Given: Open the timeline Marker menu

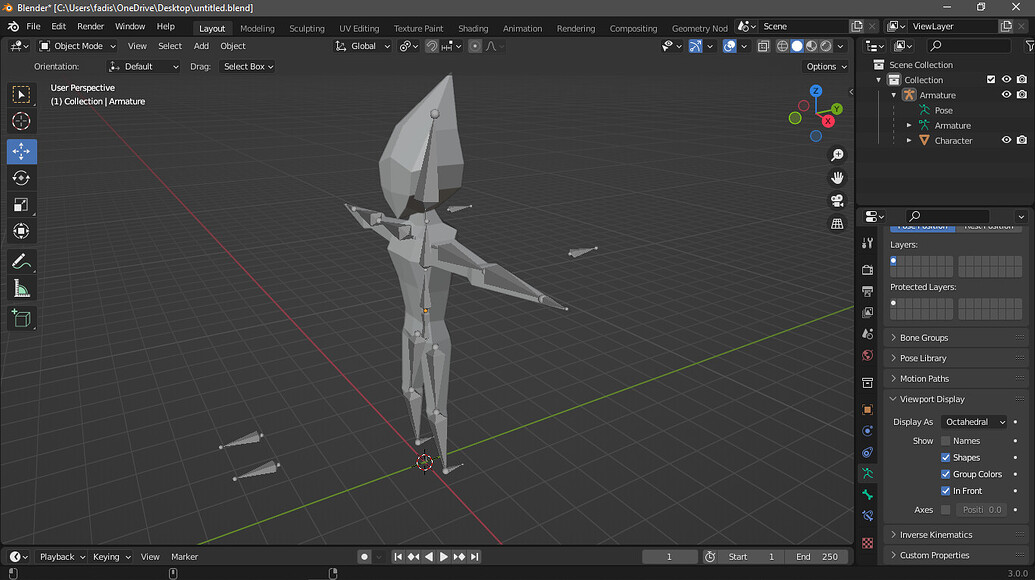Looking at the screenshot, I should coord(184,557).
